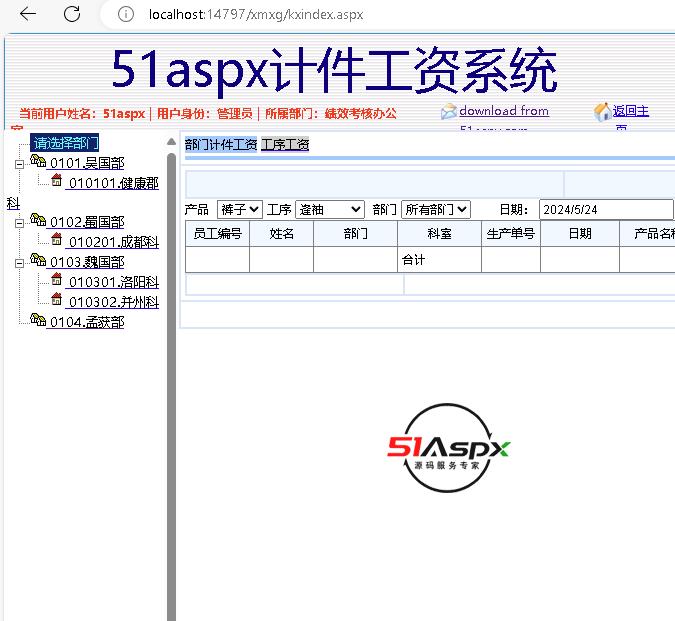Switch to the 工序工资 tab
The width and height of the screenshot is (675, 621).
285,144
